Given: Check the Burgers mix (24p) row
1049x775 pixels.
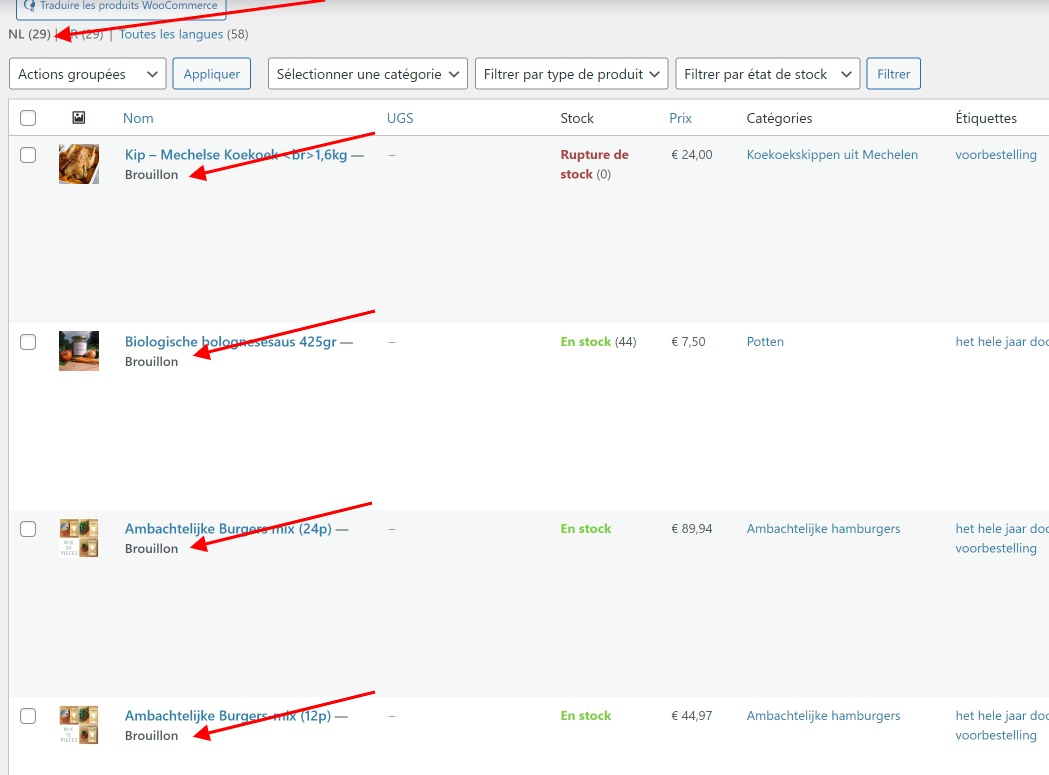Looking at the screenshot, I should tap(28, 529).
